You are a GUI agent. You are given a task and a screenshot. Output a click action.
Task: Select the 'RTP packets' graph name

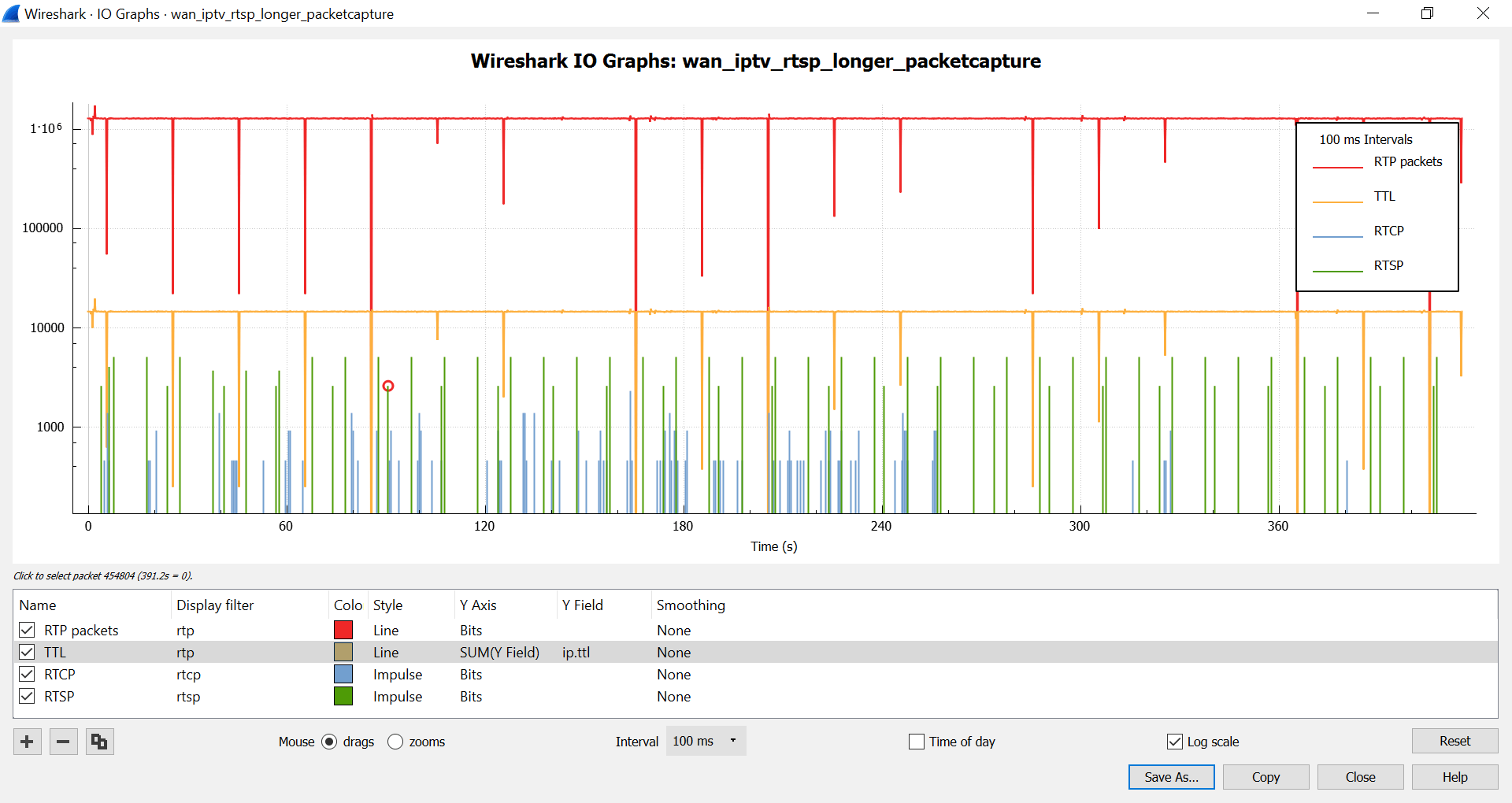(x=81, y=630)
